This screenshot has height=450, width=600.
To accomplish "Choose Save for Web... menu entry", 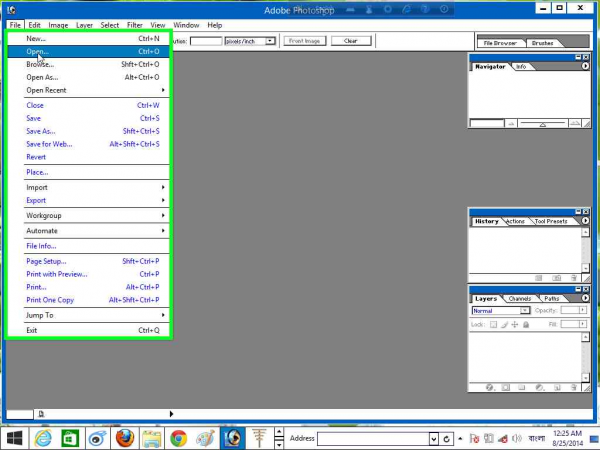I will (88, 144).
